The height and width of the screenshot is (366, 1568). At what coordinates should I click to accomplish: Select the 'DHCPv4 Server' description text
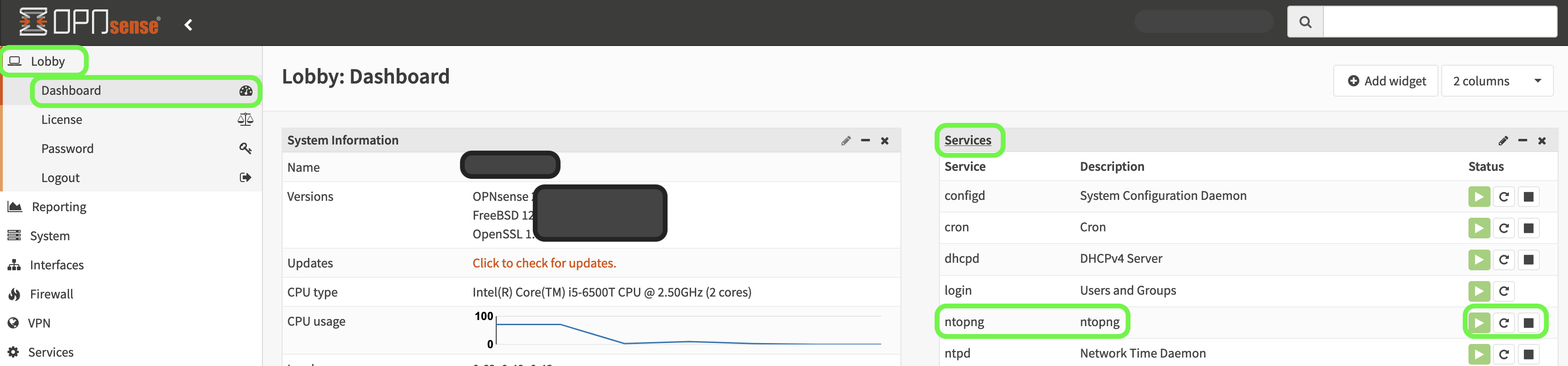[1121, 259]
